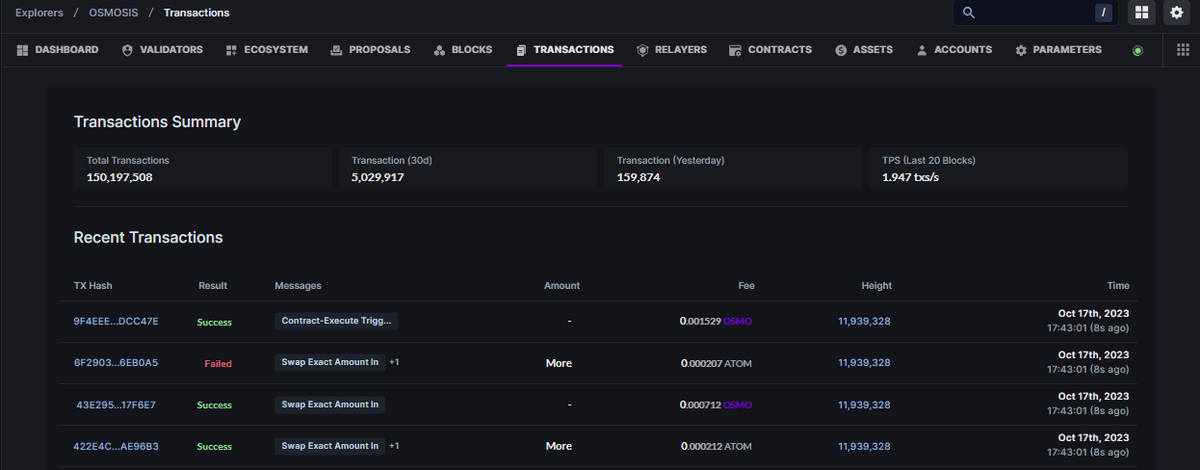Go to the Contracts tab
Viewport: 1200px width, 470px height.
coord(770,50)
